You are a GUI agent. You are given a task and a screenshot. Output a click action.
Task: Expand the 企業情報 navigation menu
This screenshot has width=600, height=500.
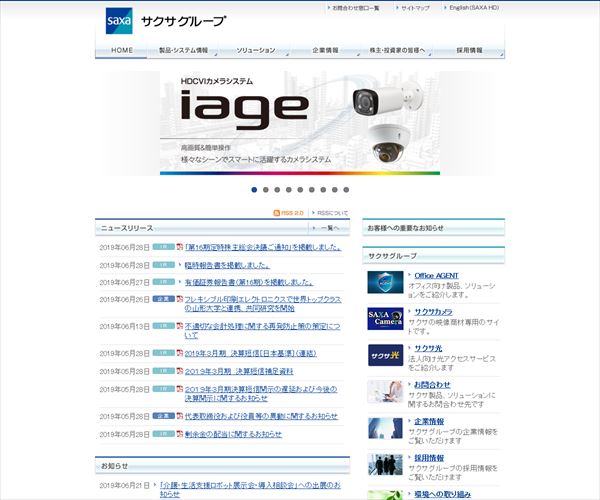coord(327,50)
